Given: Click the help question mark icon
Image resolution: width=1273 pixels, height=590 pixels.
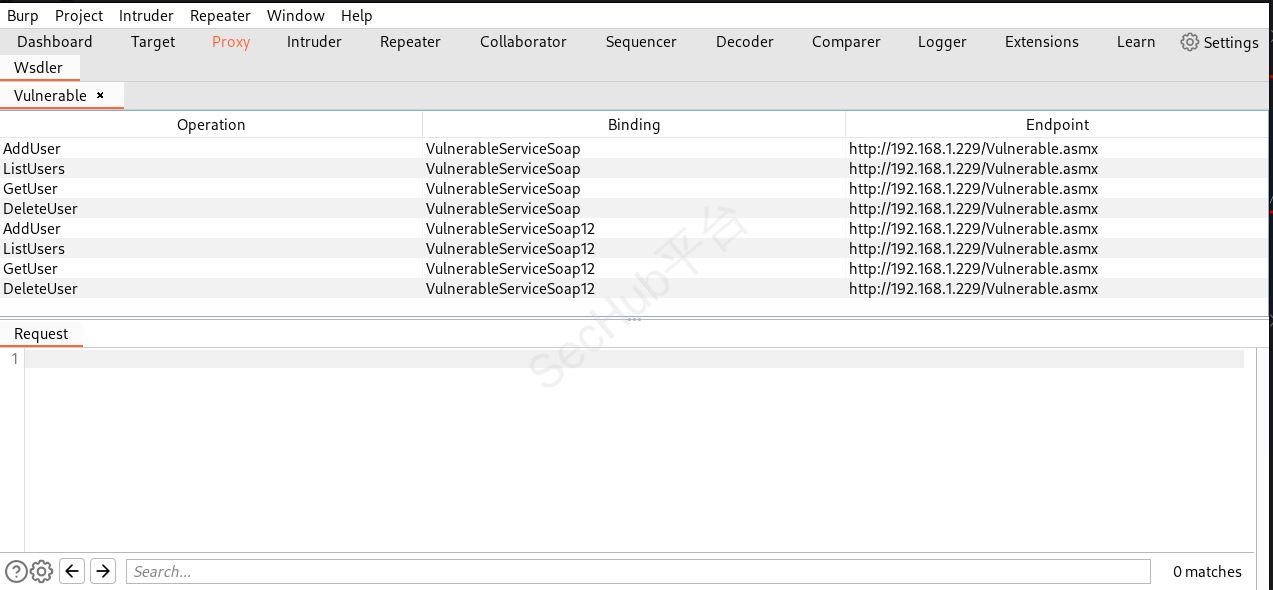Looking at the screenshot, I should (x=16, y=571).
